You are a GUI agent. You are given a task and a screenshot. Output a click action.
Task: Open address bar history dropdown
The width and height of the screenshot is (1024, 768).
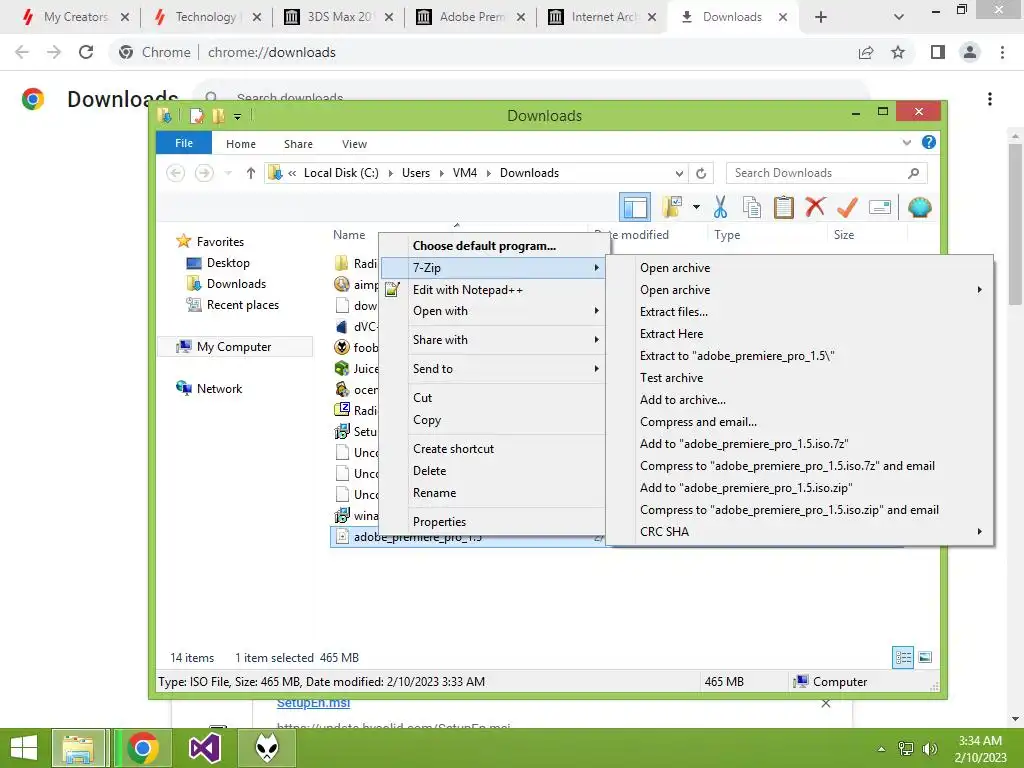tap(679, 173)
